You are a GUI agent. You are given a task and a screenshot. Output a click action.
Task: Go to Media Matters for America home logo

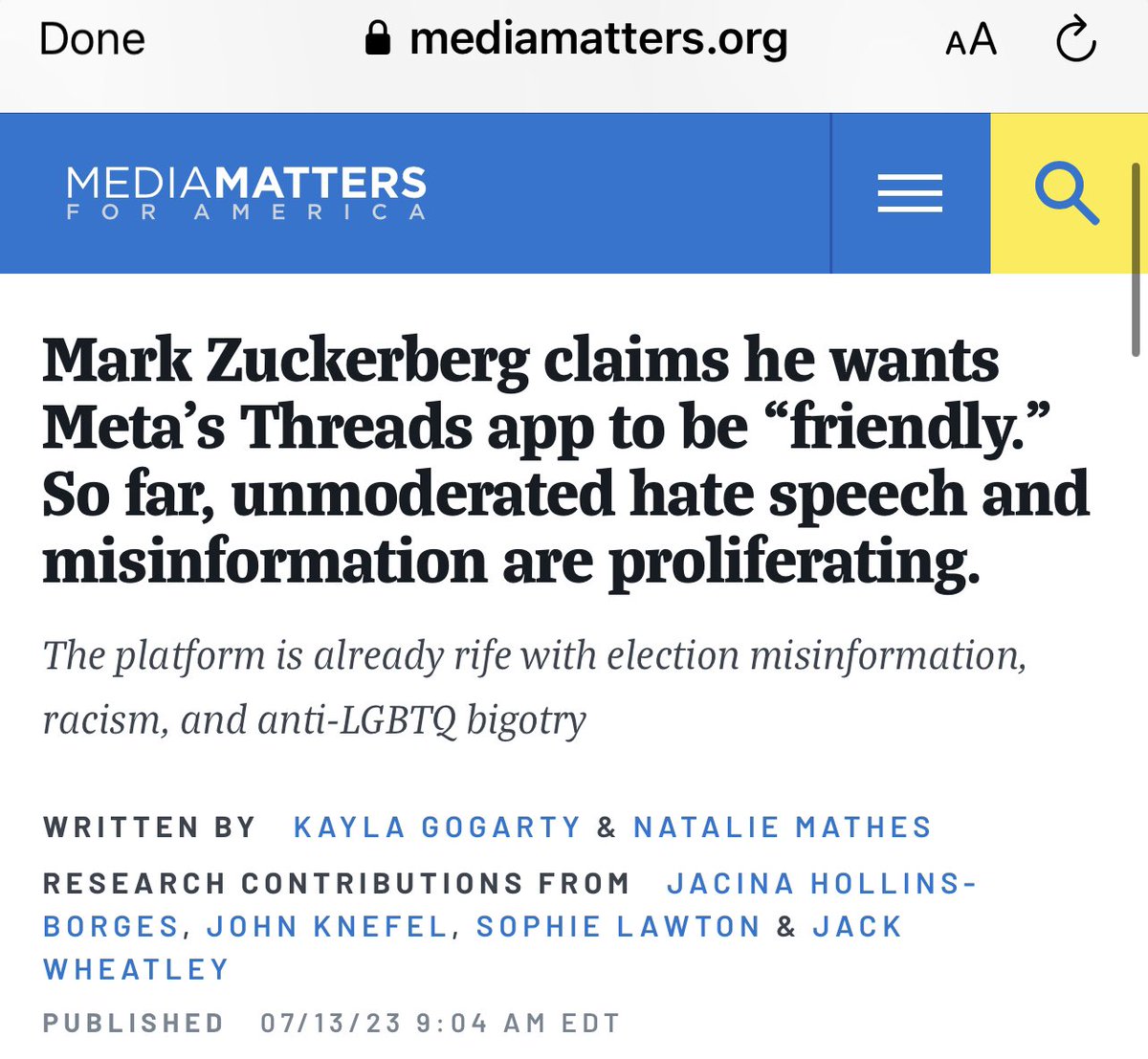click(246, 193)
